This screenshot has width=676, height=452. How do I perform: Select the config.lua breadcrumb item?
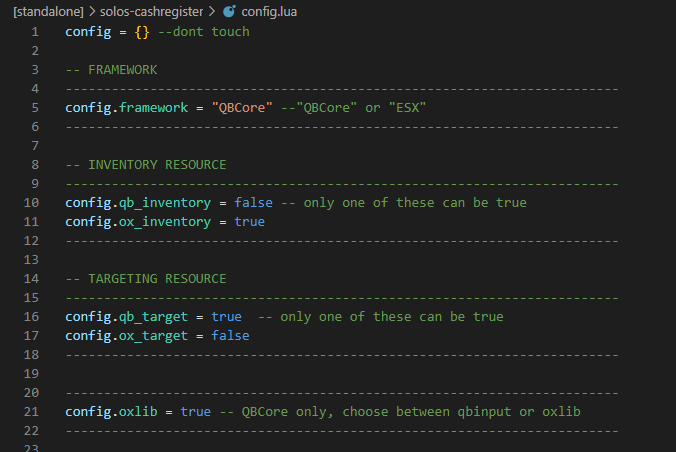point(269,12)
